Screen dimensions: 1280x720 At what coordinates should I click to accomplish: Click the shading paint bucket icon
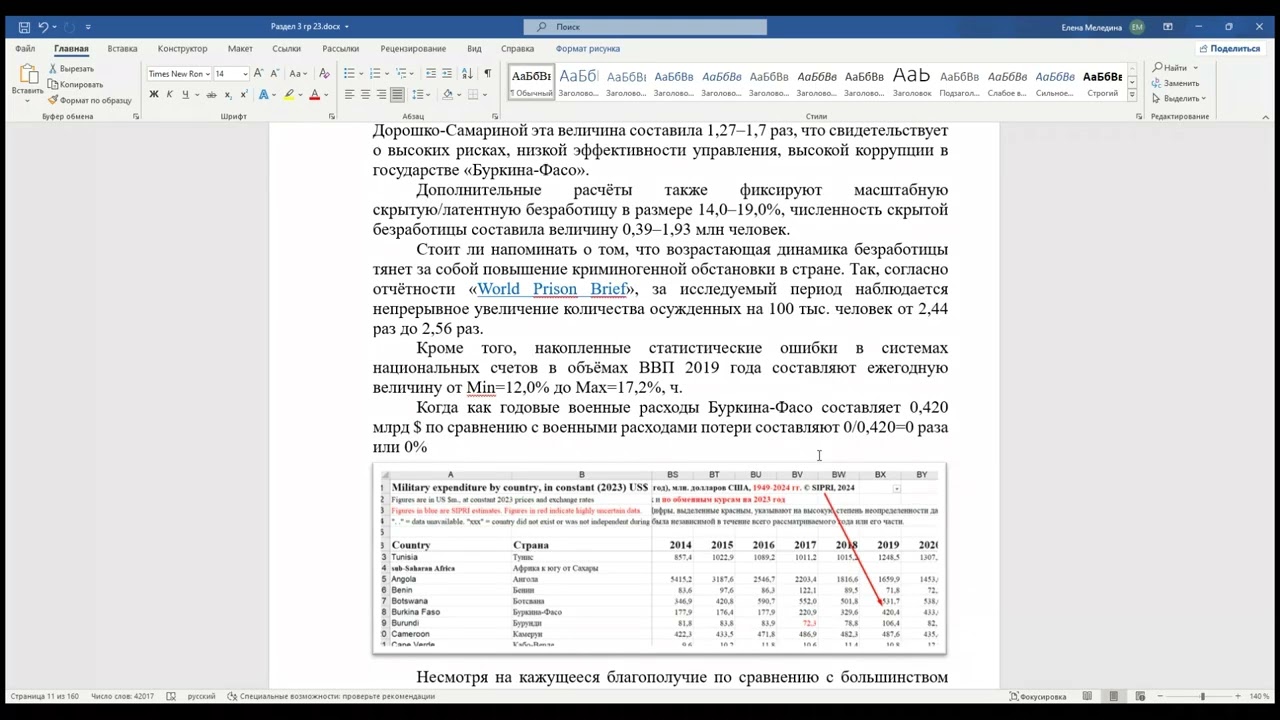[447, 95]
